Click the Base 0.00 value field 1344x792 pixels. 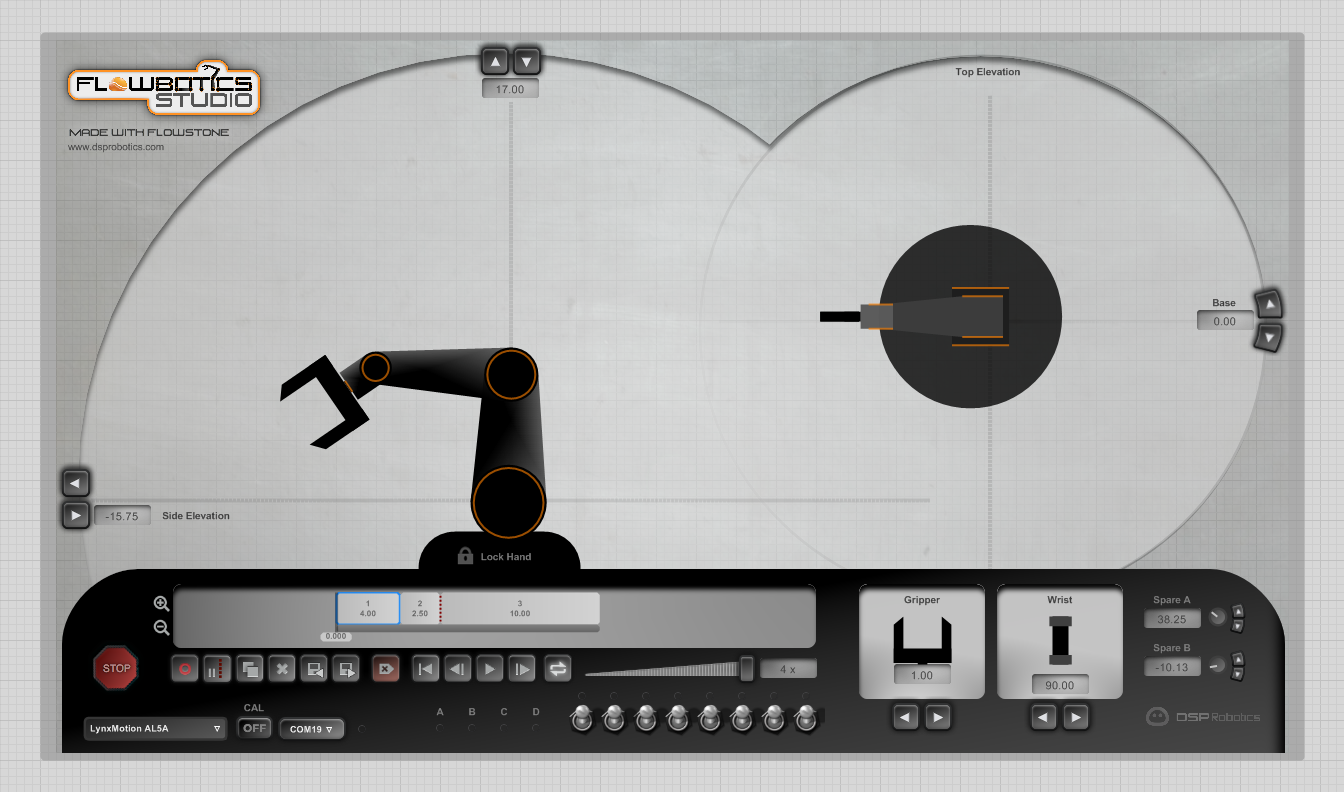coord(1225,321)
